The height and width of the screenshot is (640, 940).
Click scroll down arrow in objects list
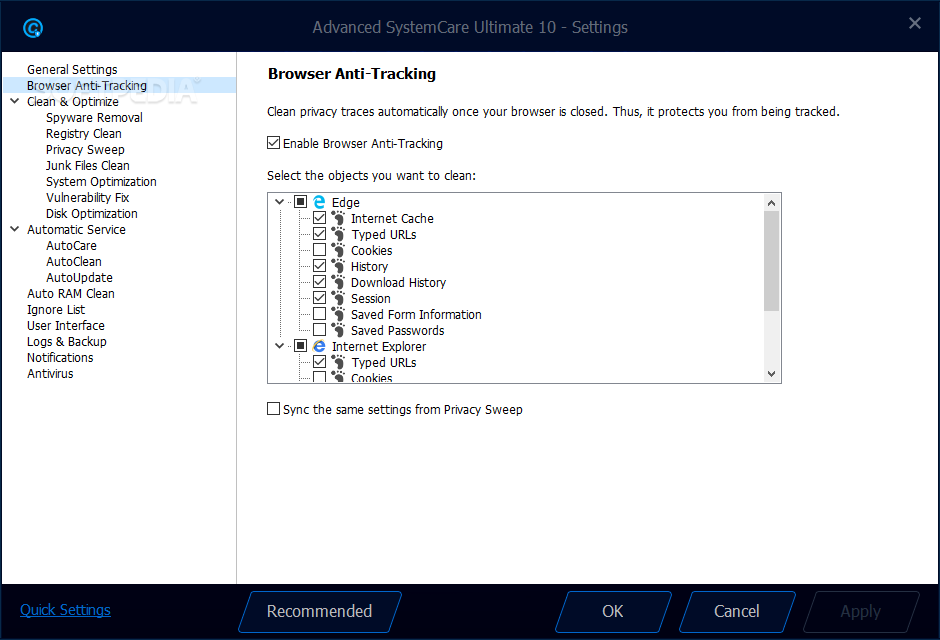point(772,374)
